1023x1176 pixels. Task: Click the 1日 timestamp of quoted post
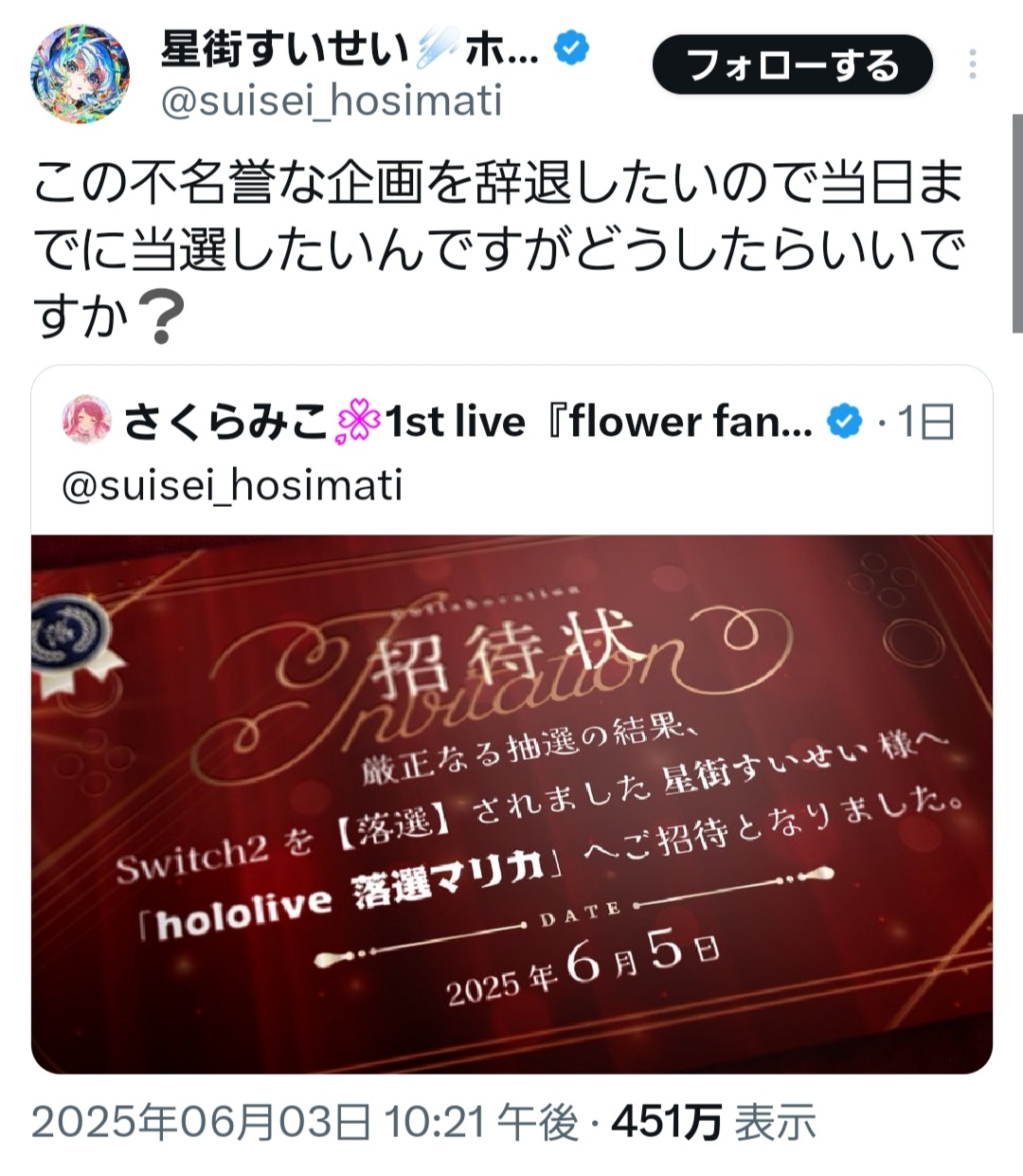click(926, 422)
